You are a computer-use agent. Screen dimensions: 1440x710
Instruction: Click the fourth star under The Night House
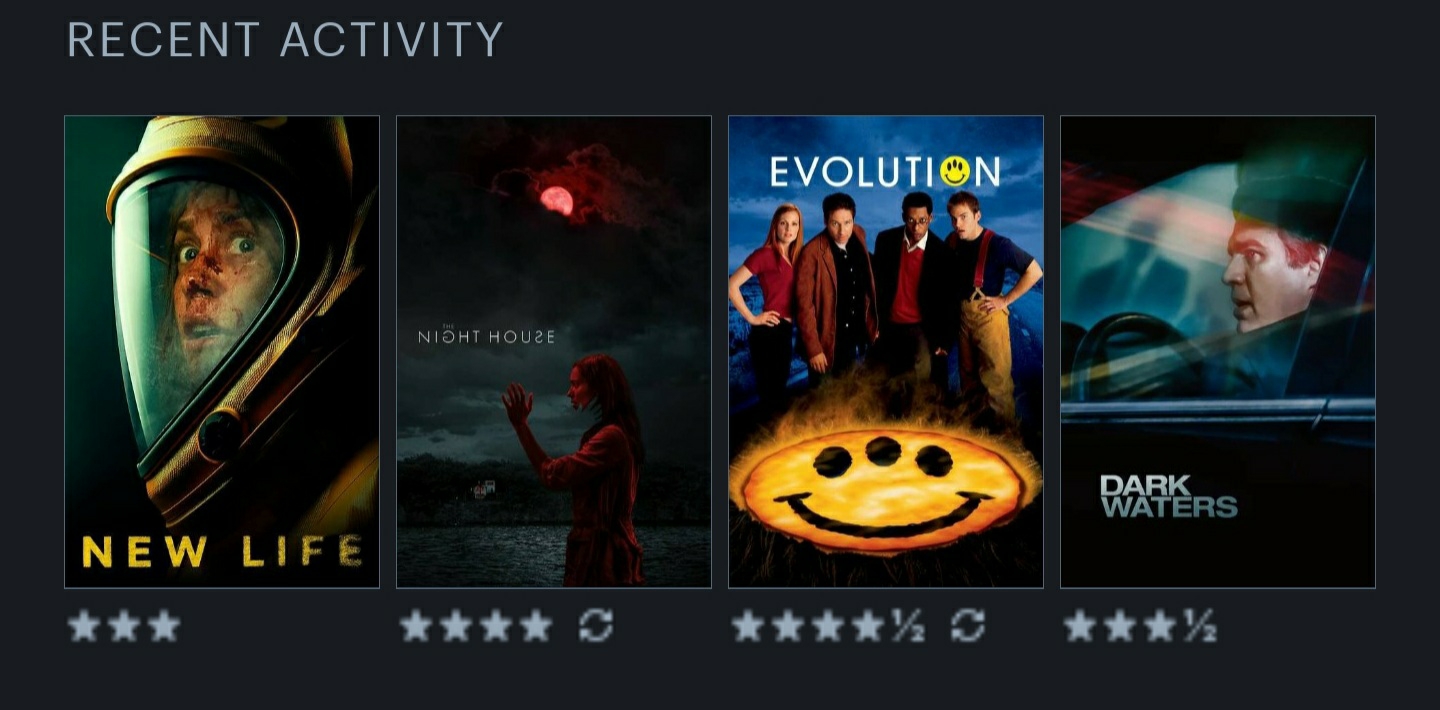click(x=535, y=627)
